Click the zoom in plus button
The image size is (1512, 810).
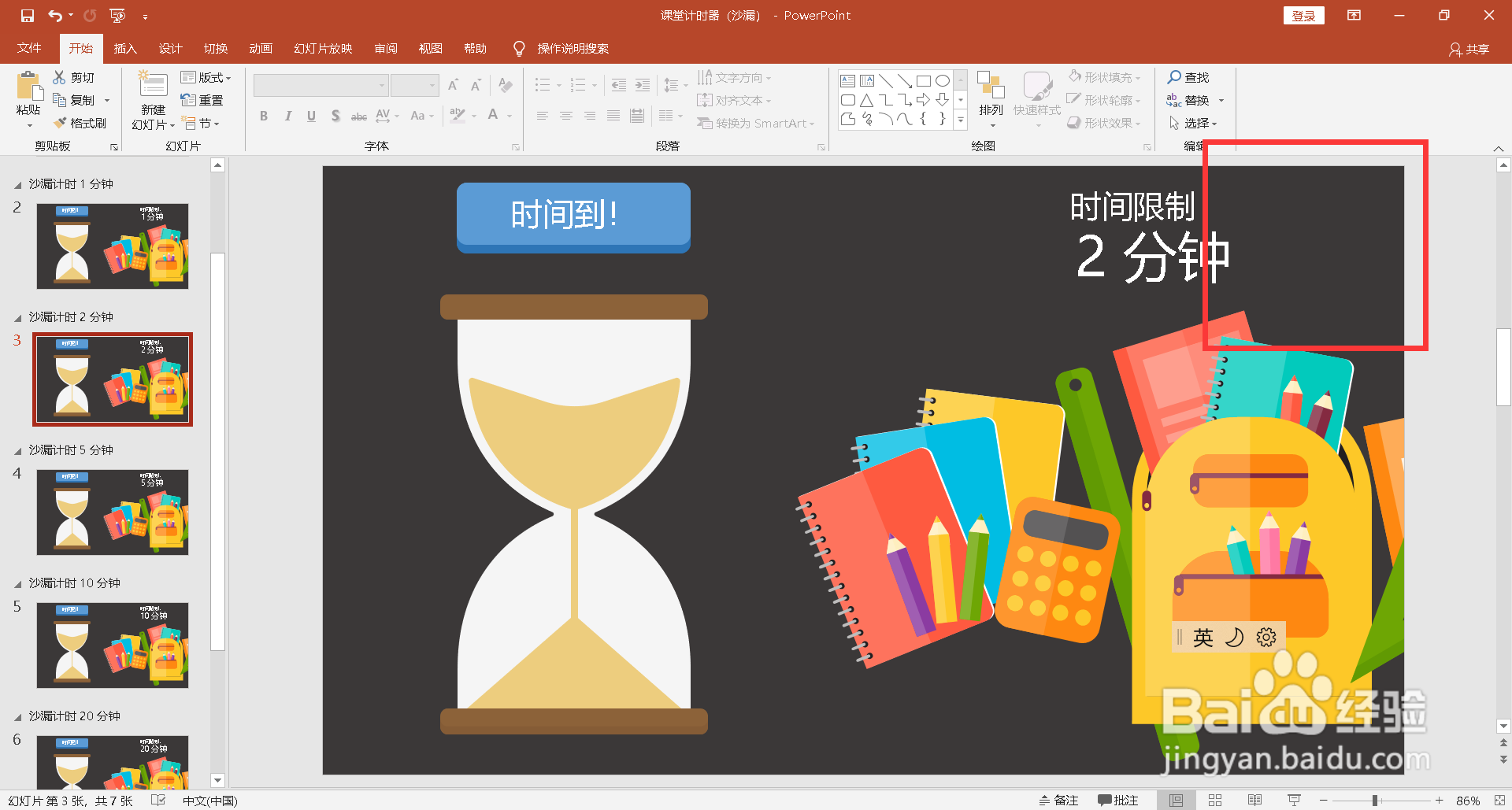(x=1439, y=801)
